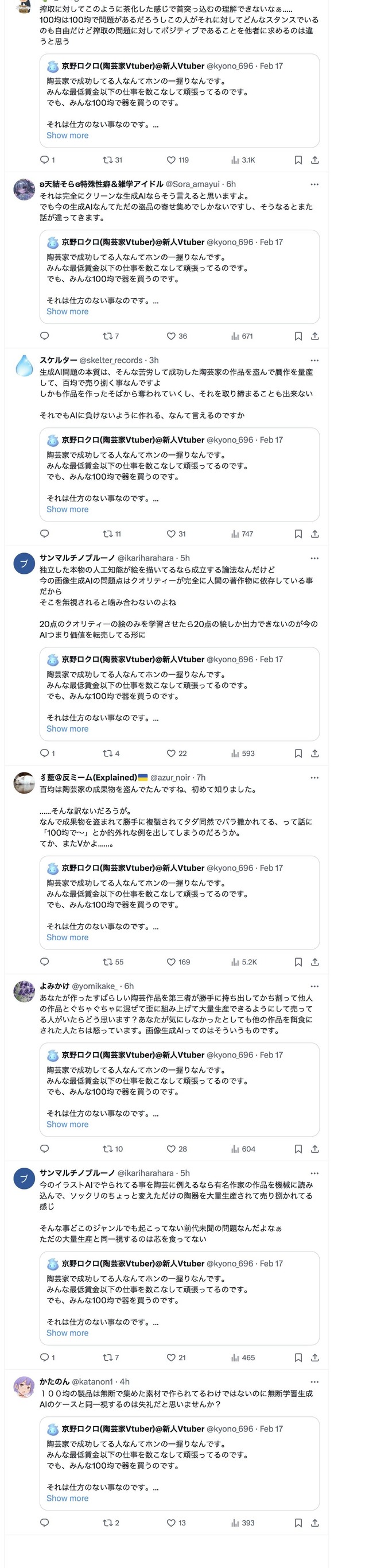Bookmark the yomikake_ tweet

[x=298, y=1149]
